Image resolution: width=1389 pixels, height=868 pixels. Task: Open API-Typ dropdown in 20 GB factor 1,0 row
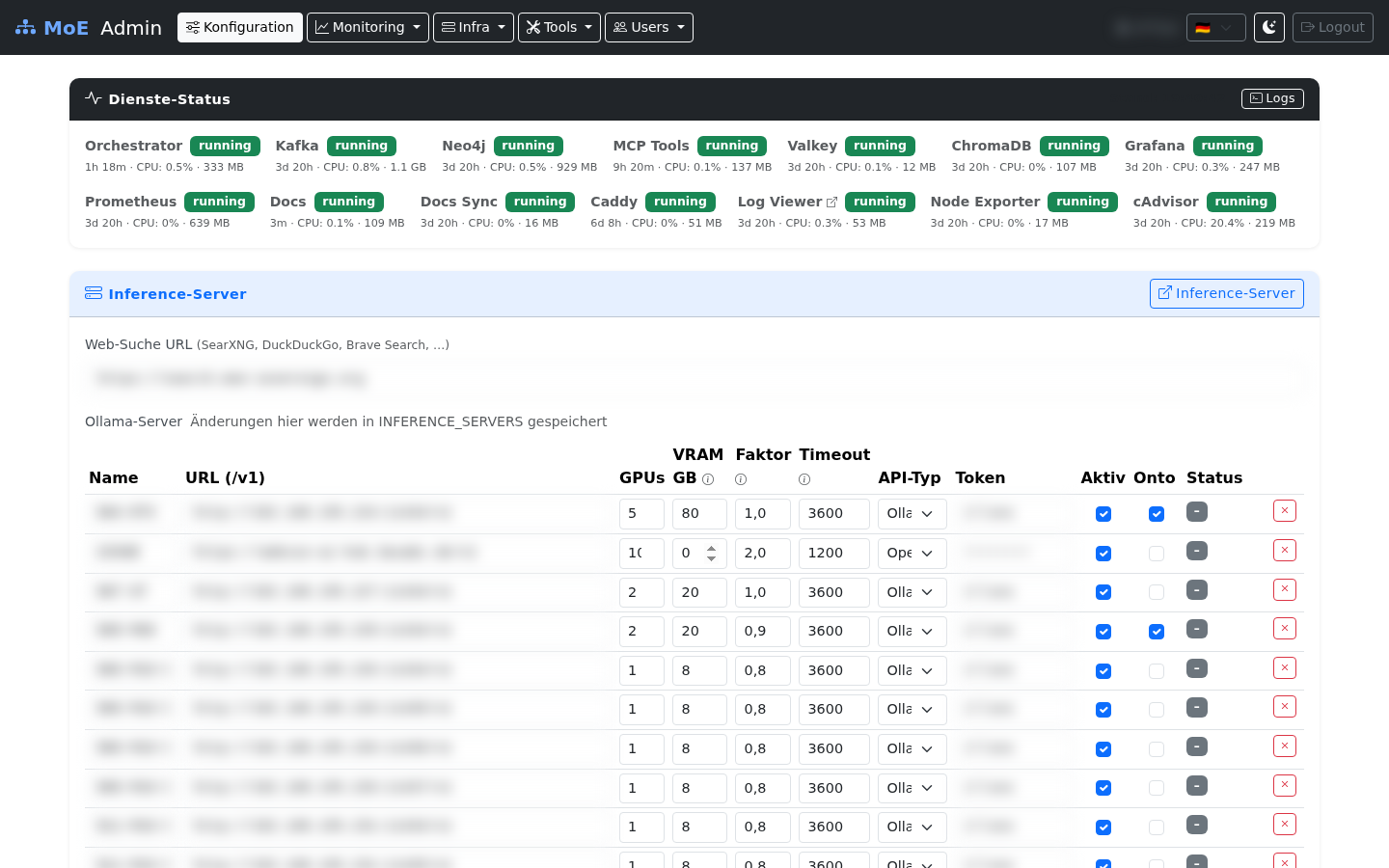click(912, 592)
